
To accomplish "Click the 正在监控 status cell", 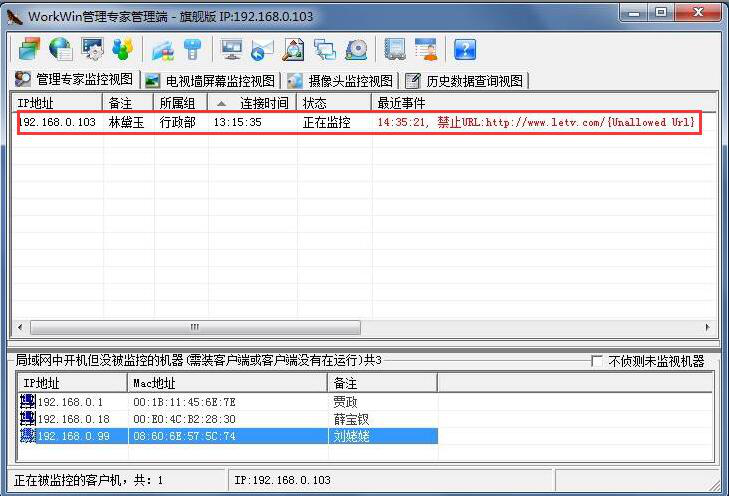I will [x=326, y=122].
